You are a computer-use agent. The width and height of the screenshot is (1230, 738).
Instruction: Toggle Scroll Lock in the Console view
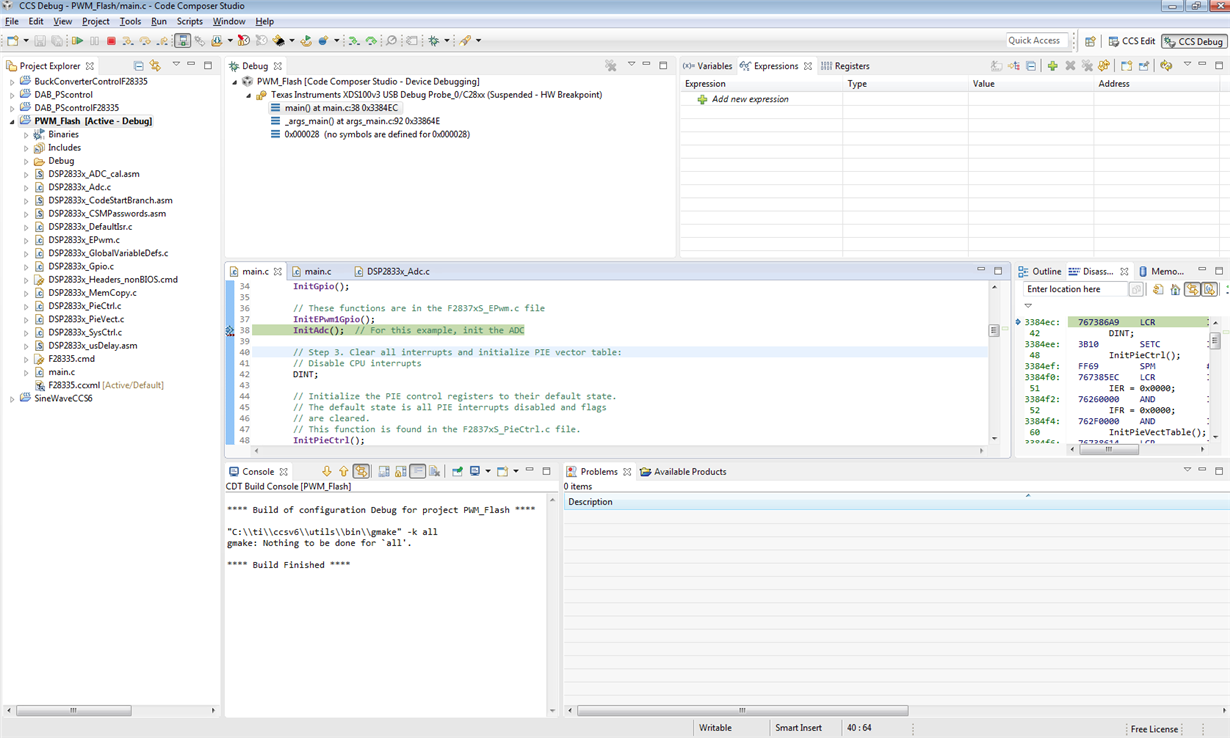point(399,471)
